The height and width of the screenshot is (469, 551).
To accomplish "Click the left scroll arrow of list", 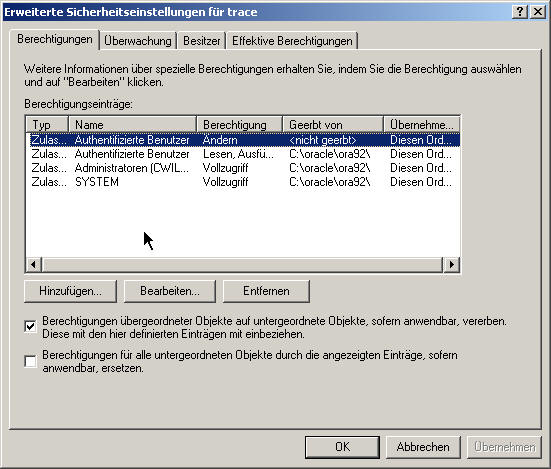I will click(34, 265).
